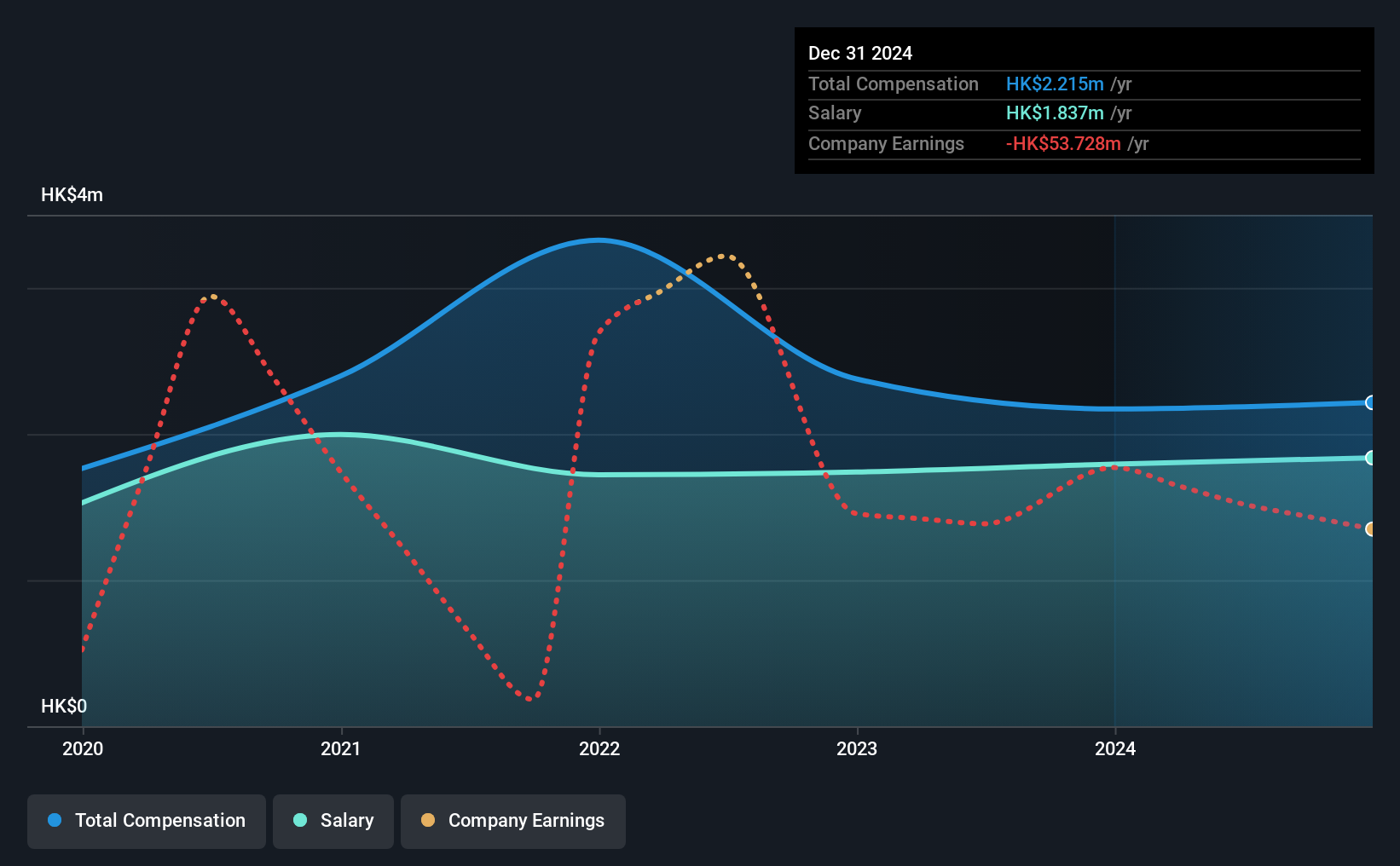Click the -HK$53.728m company earnings value

[x=1063, y=144]
